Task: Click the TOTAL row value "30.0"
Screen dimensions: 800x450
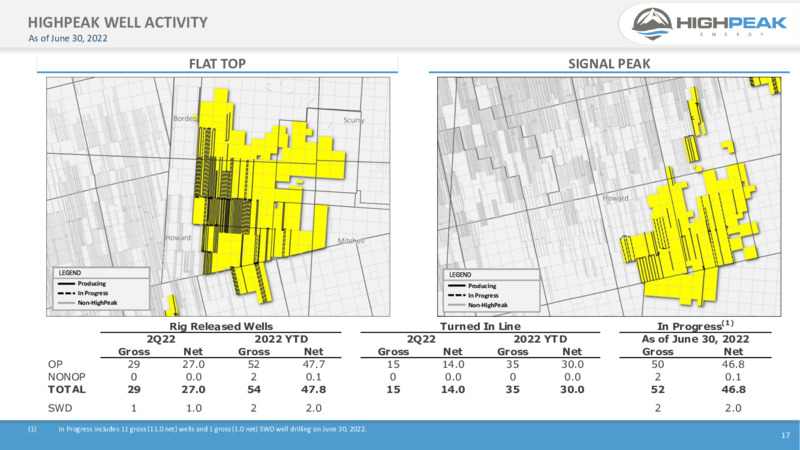Action: click(572, 389)
